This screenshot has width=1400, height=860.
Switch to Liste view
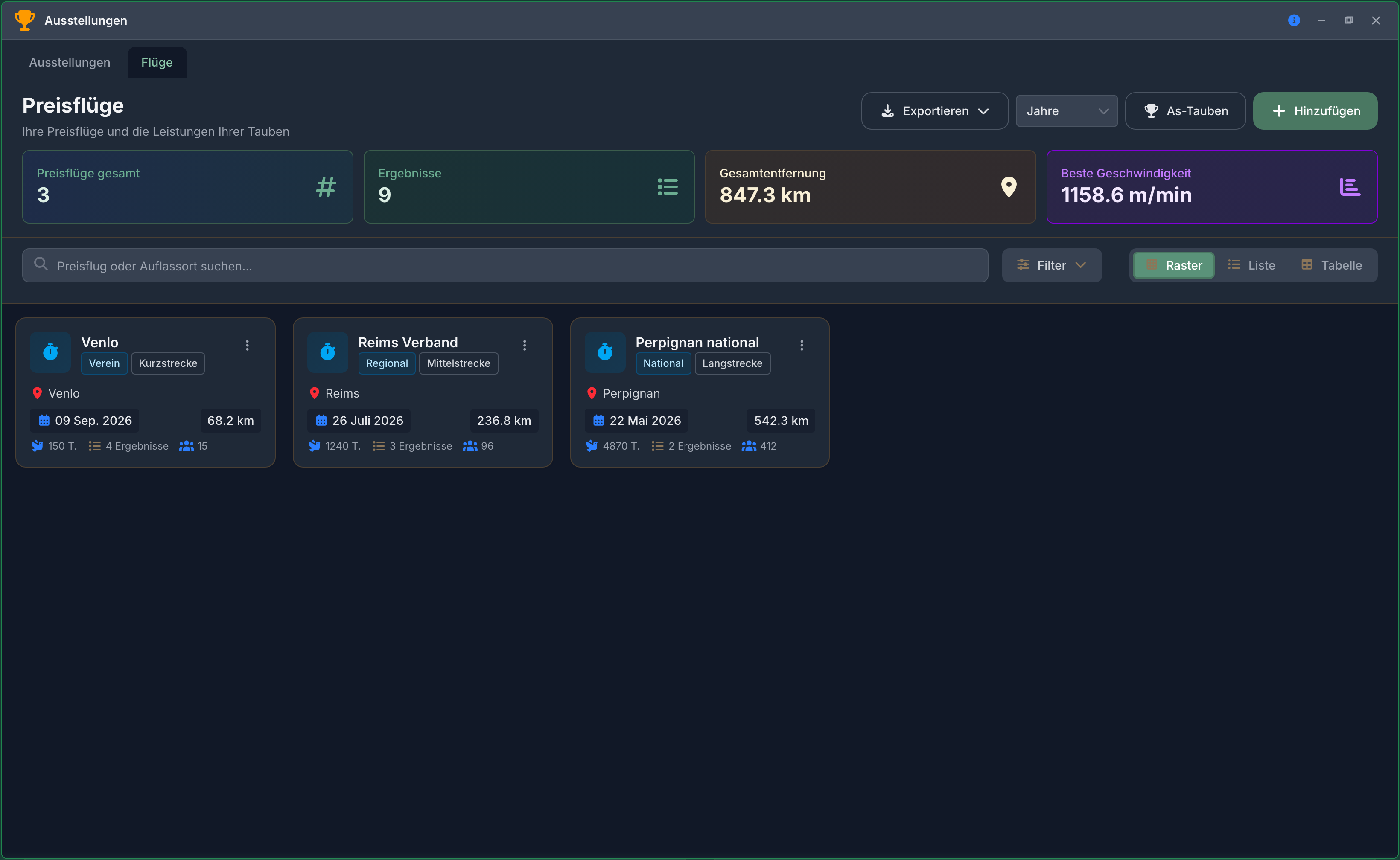[x=1251, y=265]
